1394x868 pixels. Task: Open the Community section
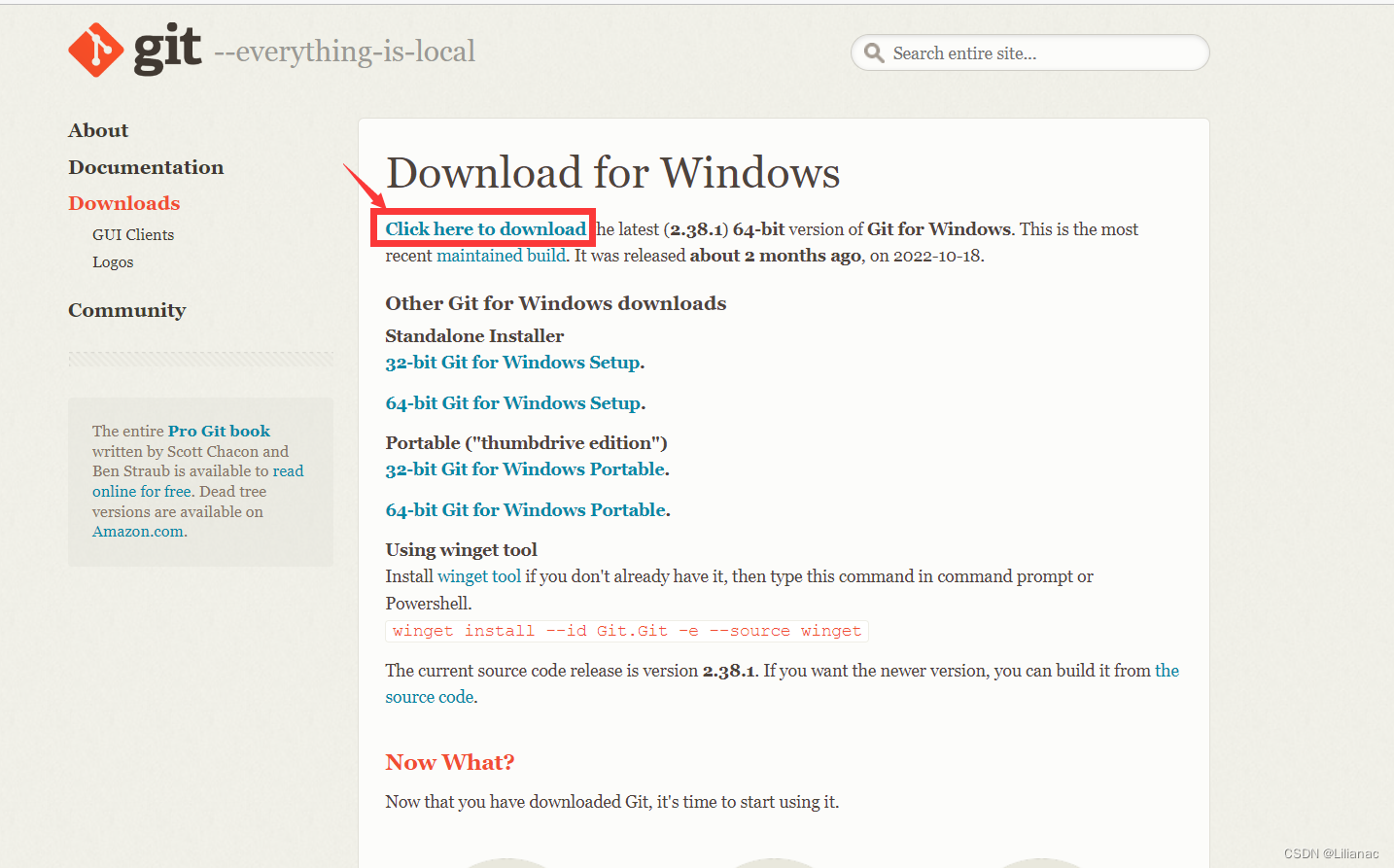click(126, 310)
